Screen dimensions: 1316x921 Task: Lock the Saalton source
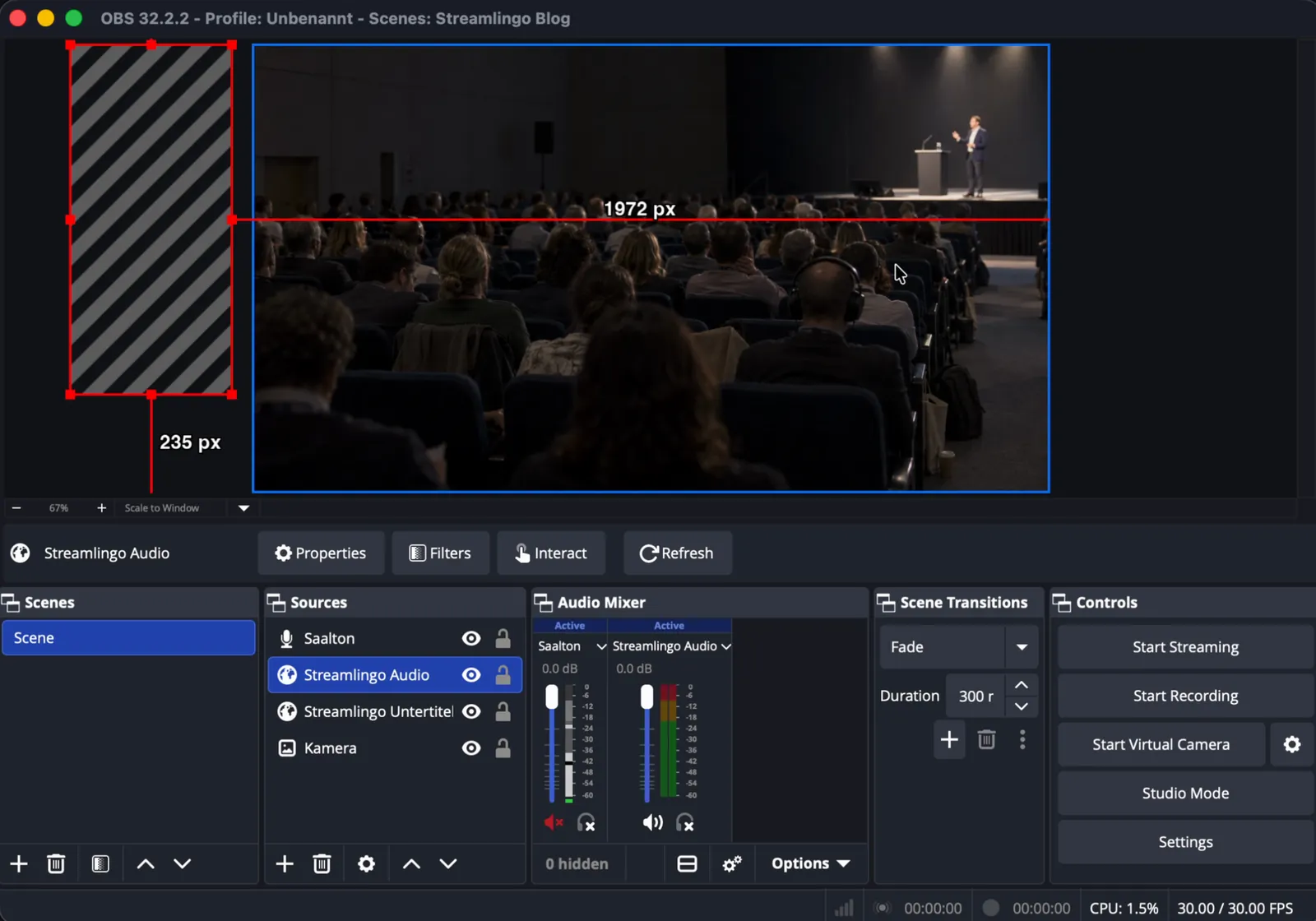[503, 638]
